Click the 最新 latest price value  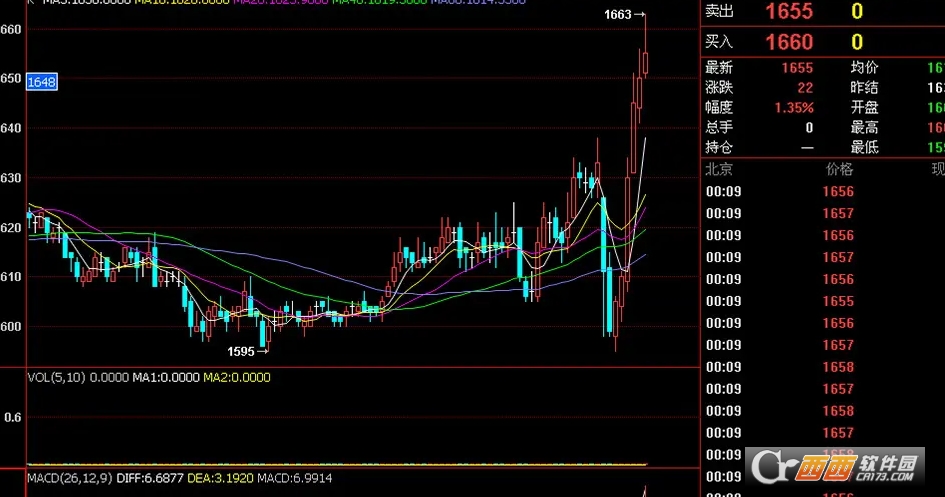(796, 68)
